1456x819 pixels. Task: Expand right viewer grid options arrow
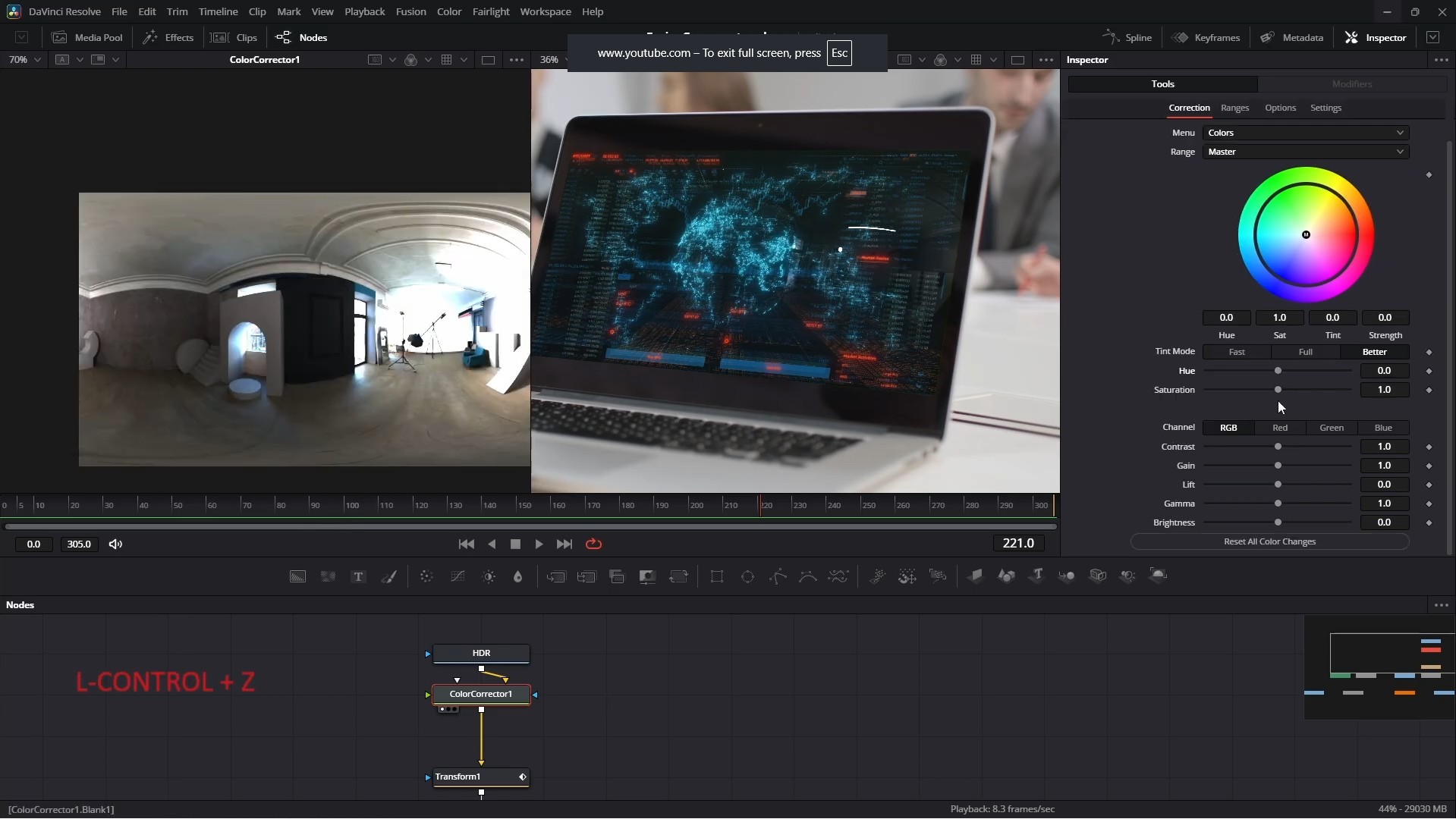pyautogui.click(x=993, y=60)
